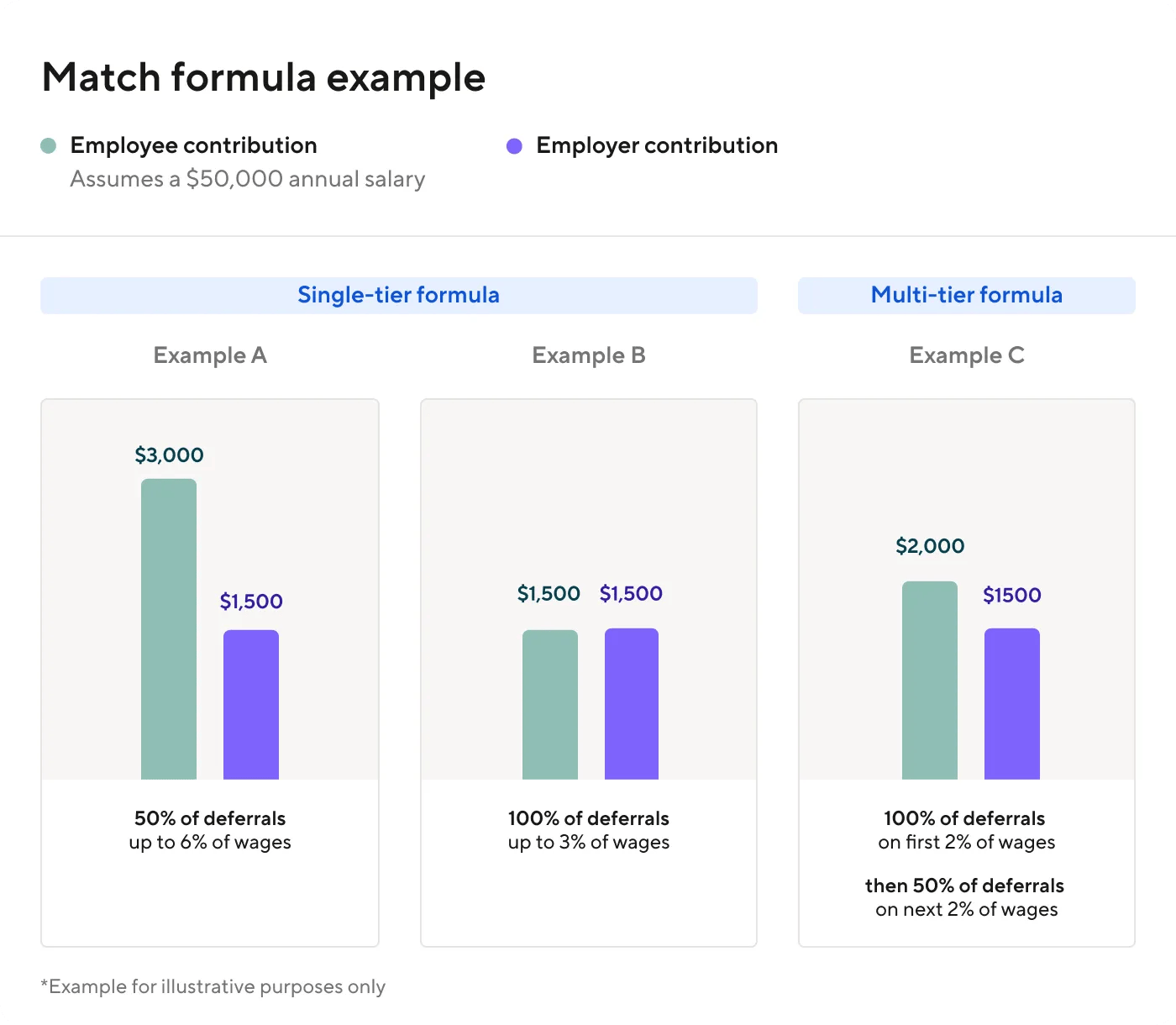
Task: Click the illustrative purposes footnote
Action: [213, 986]
